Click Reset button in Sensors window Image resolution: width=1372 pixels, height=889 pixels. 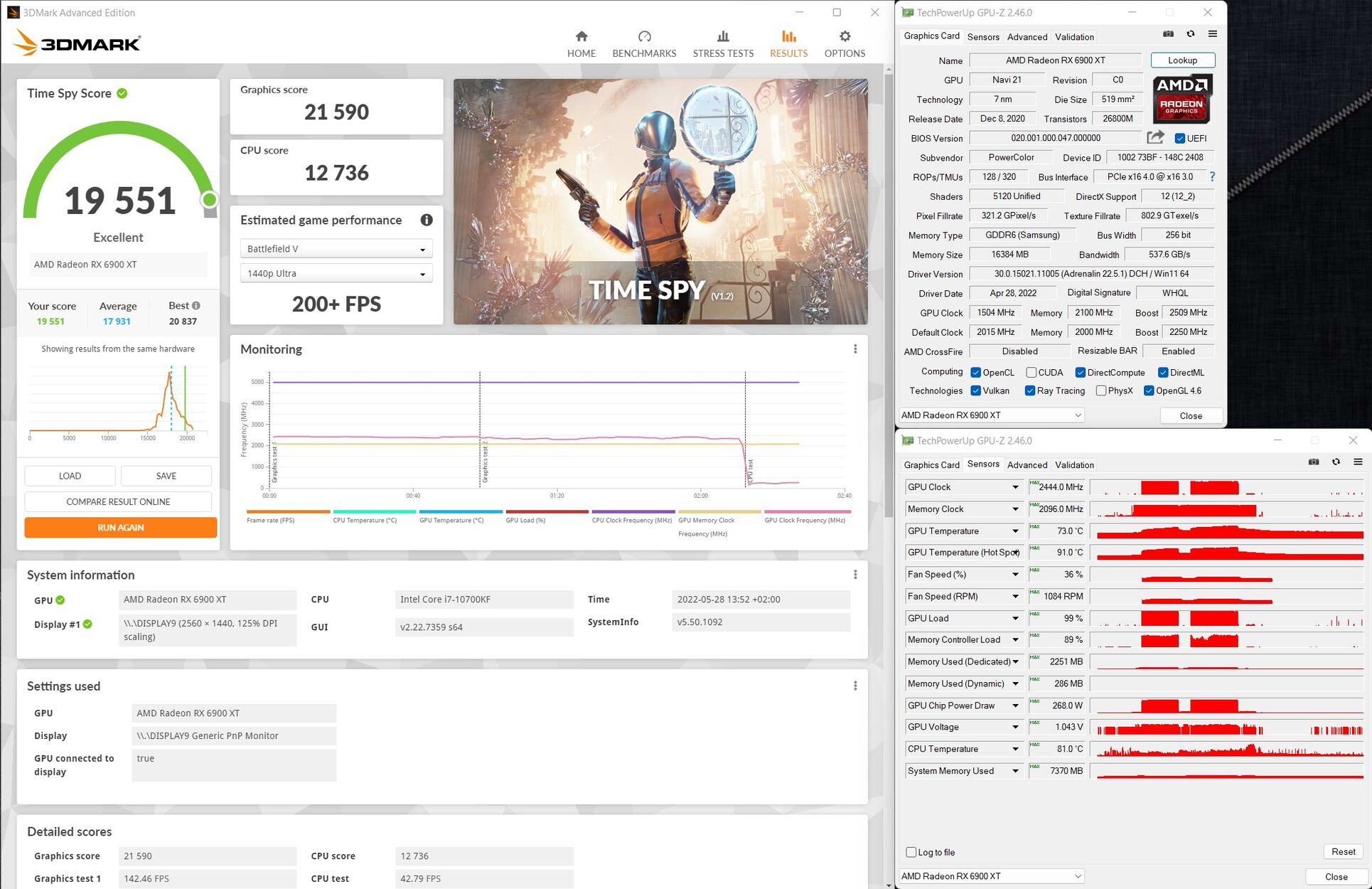coord(1343,851)
